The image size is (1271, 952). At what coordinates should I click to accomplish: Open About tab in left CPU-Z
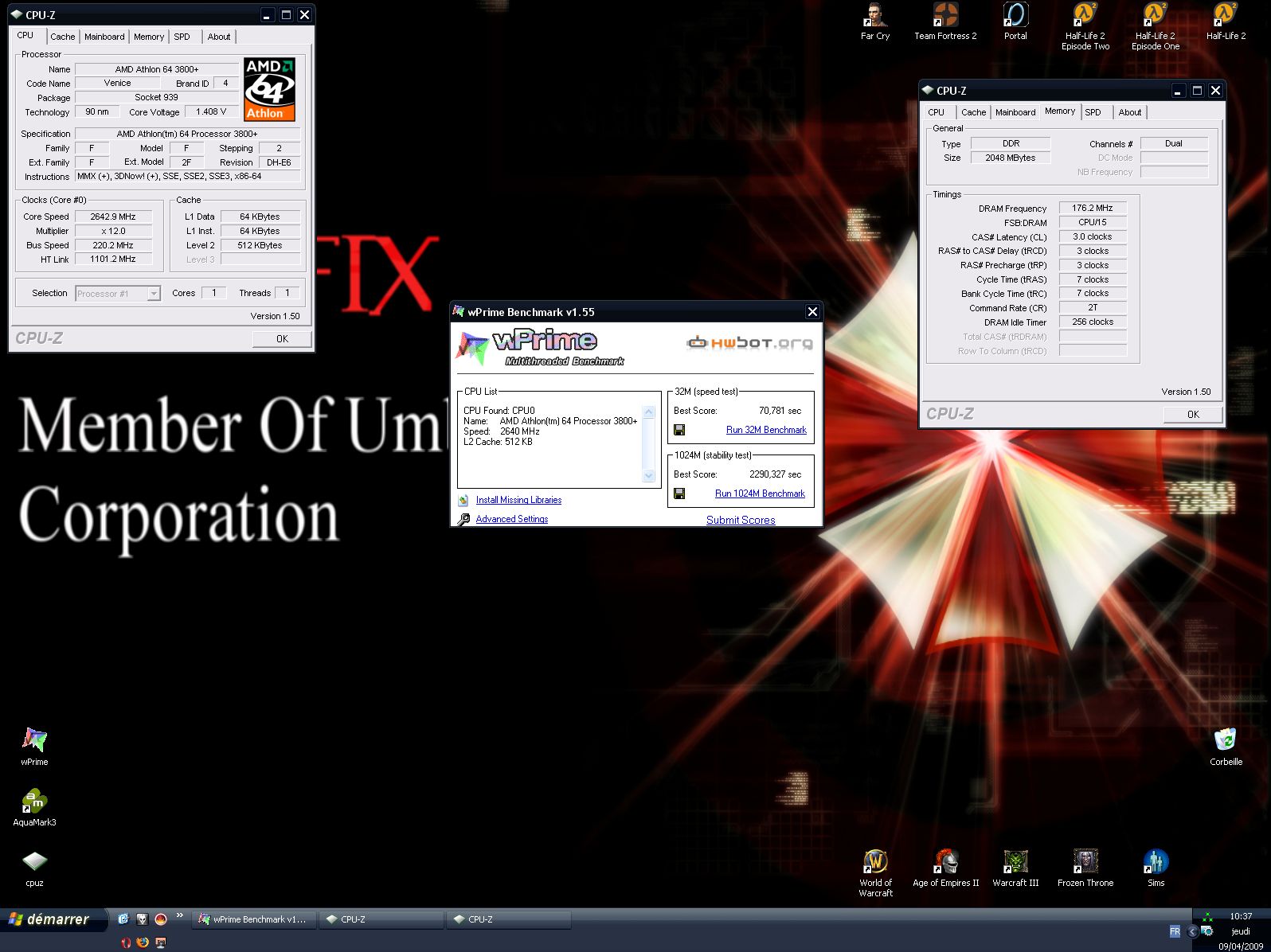click(219, 37)
